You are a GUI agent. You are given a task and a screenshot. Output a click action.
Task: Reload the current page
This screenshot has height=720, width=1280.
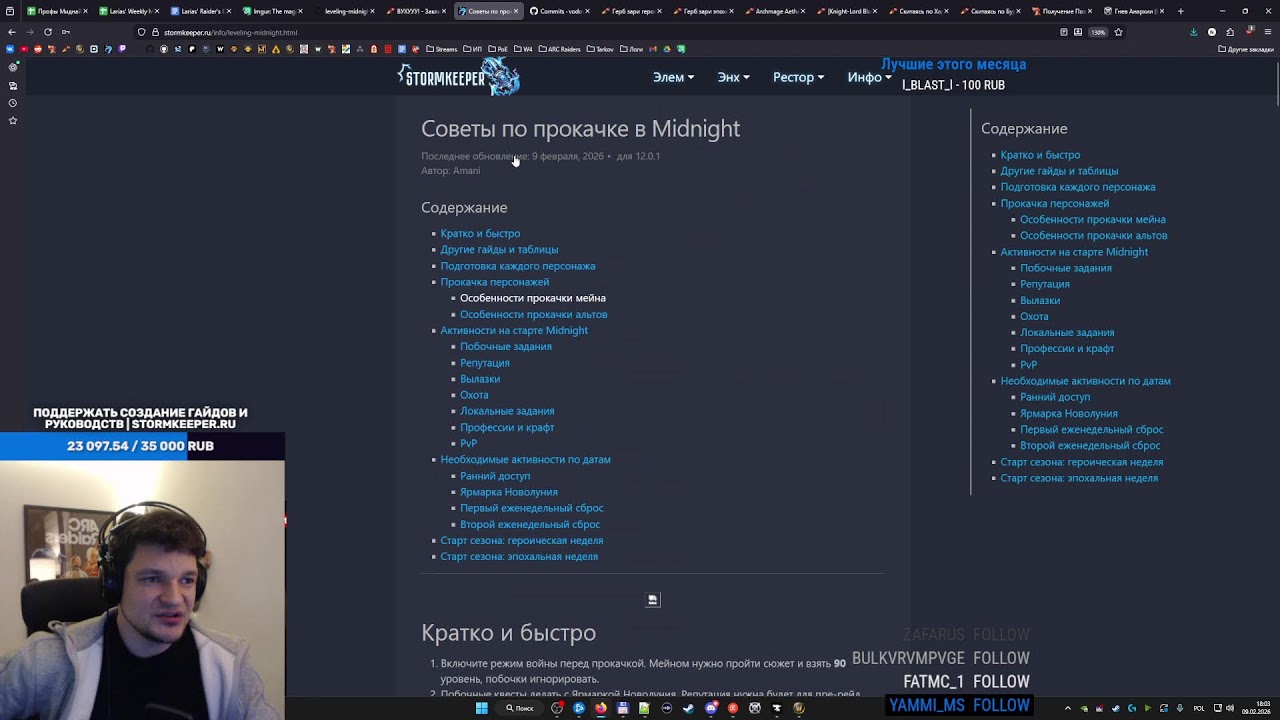click(48, 32)
